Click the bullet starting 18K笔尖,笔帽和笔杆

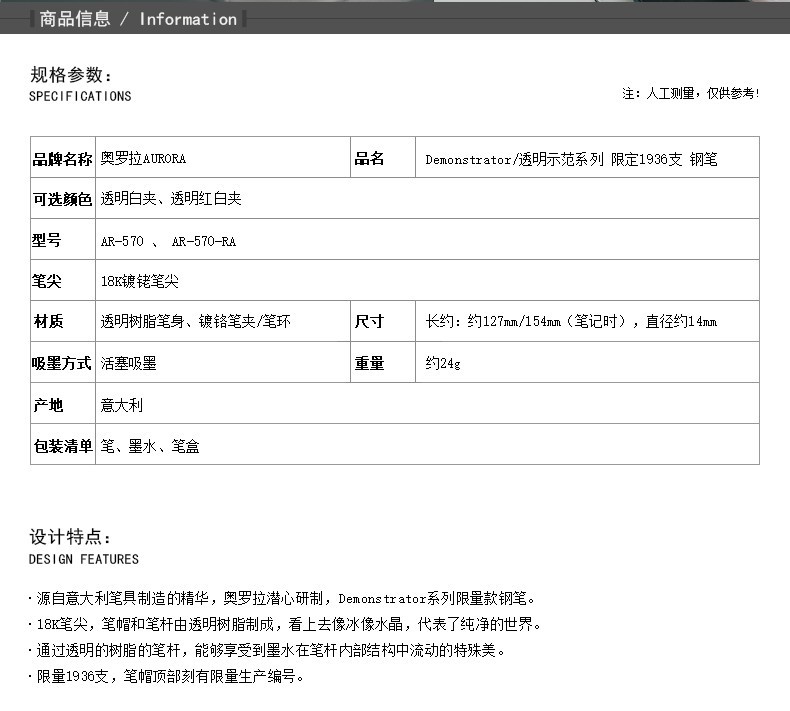285,624
